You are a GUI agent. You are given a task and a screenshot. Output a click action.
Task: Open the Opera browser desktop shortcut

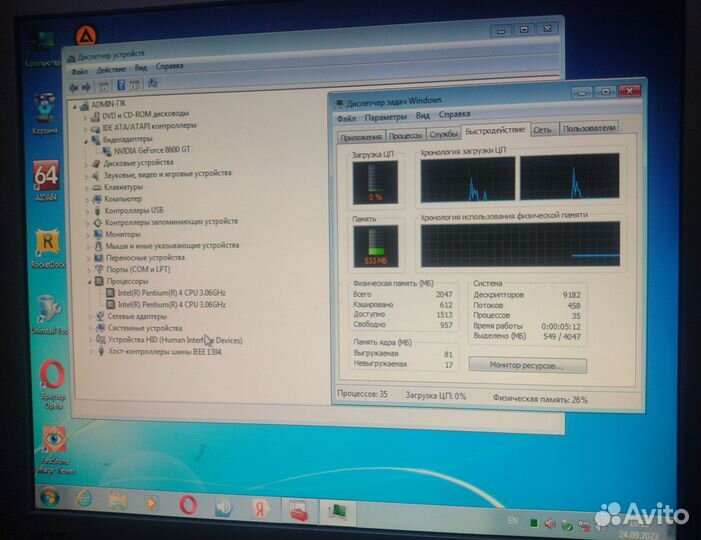(x=52, y=384)
